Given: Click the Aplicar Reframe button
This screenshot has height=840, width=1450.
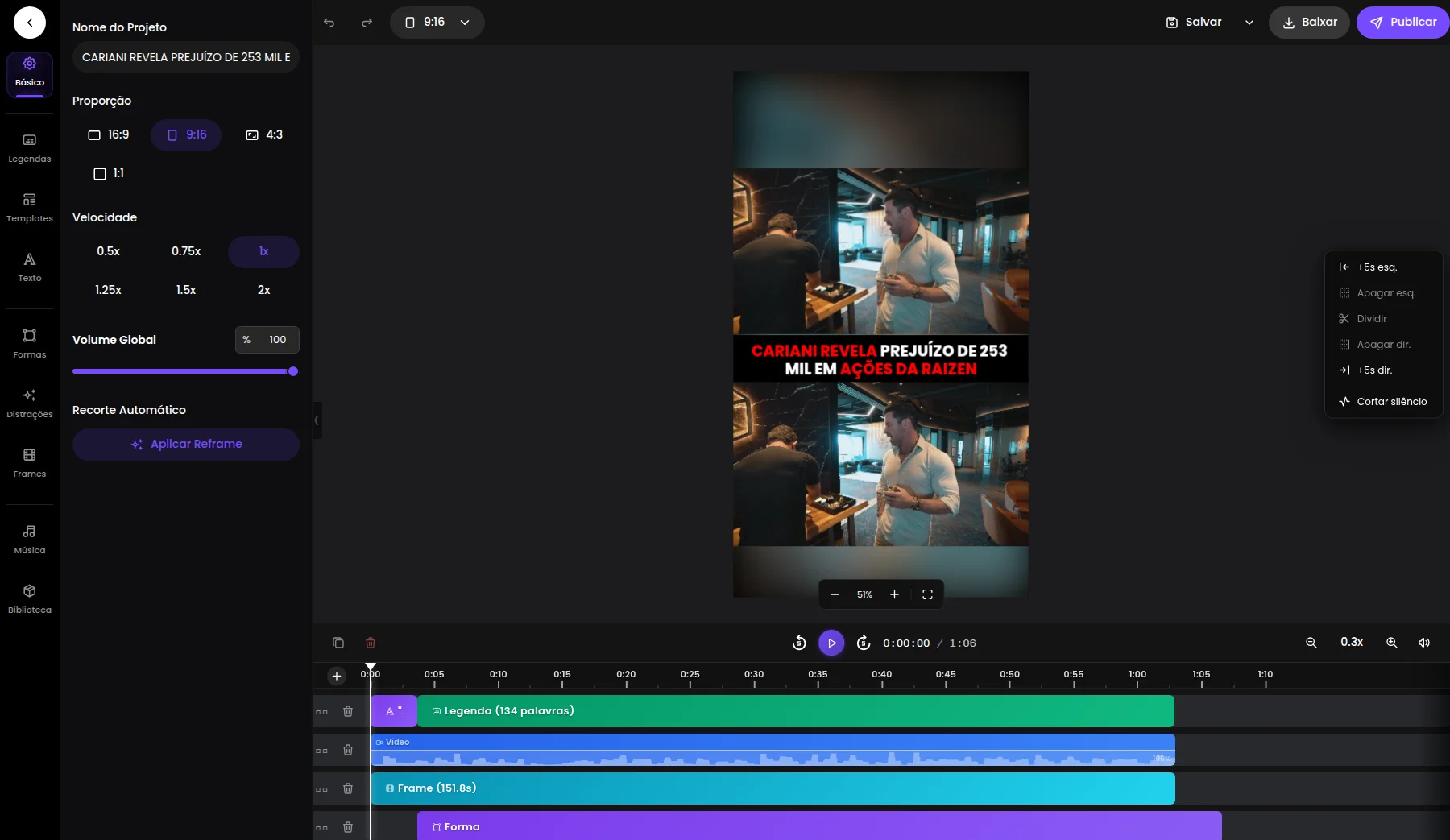Looking at the screenshot, I should pos(186,444).
